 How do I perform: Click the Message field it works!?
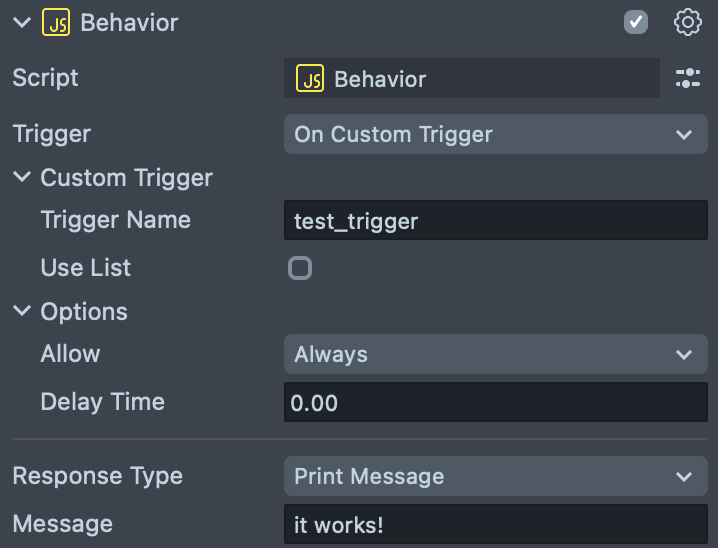click(x=495, y=524)
